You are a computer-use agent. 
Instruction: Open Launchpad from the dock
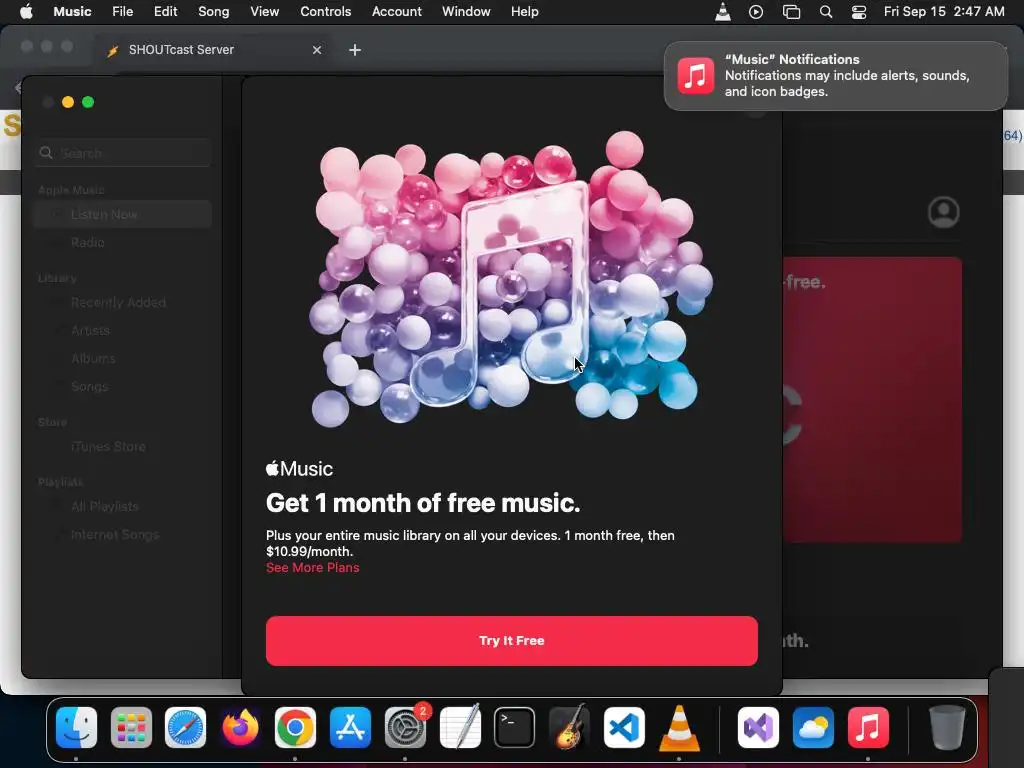click(x=131, y=727)
